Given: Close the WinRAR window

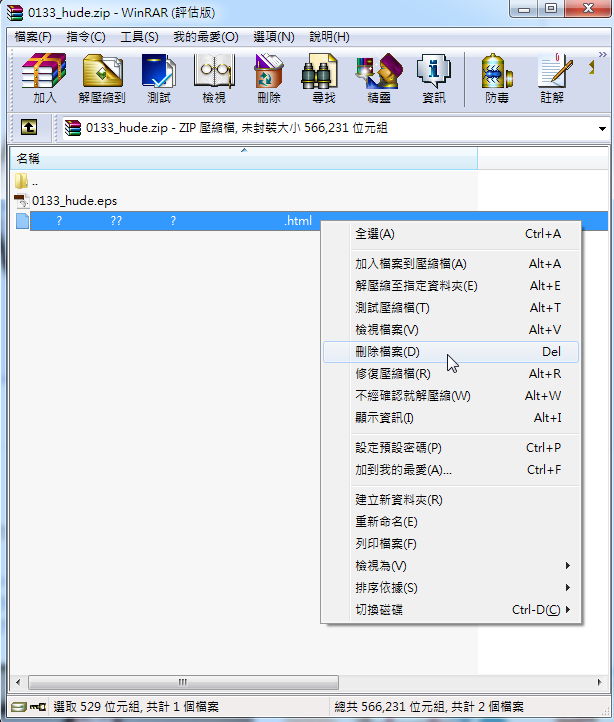Looking at the screenshot, I should pos(588,9).
